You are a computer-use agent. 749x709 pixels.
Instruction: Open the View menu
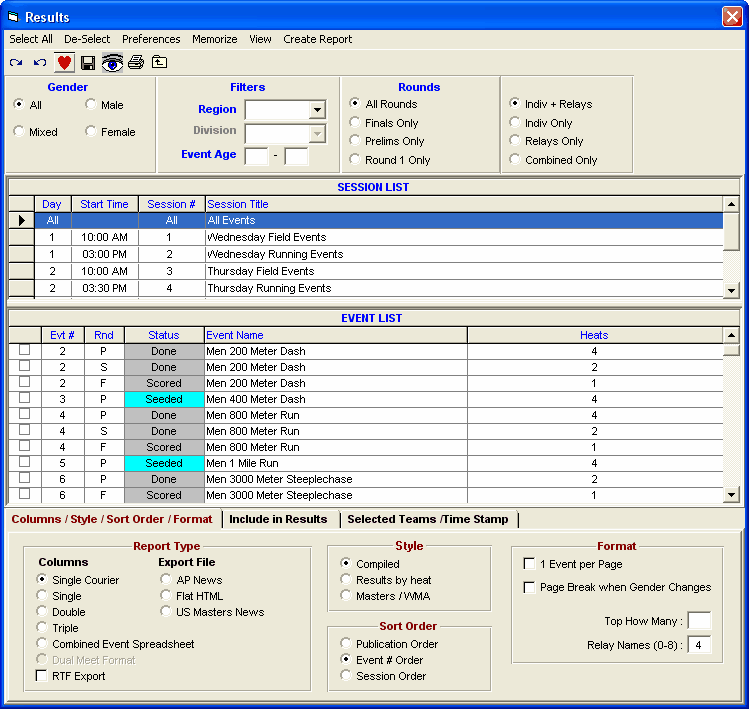coord(260,39)
